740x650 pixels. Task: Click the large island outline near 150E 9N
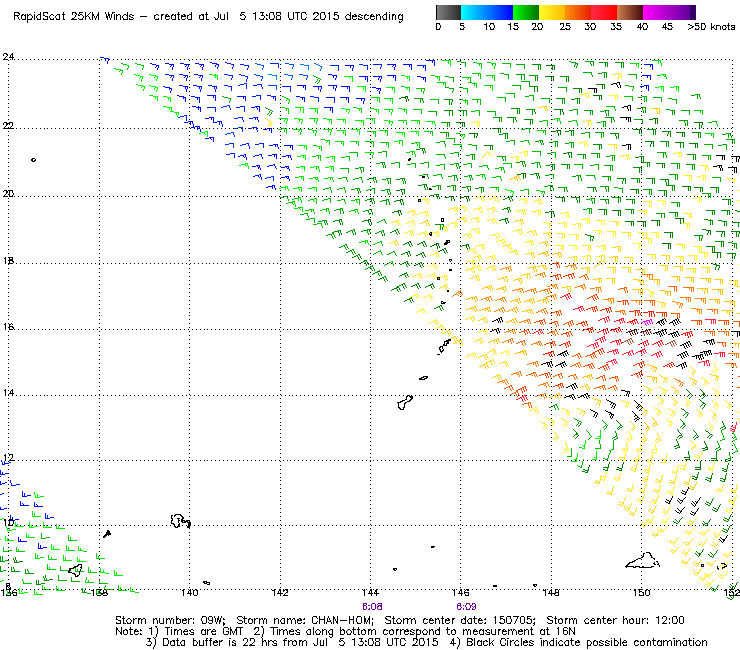[642, 561]
